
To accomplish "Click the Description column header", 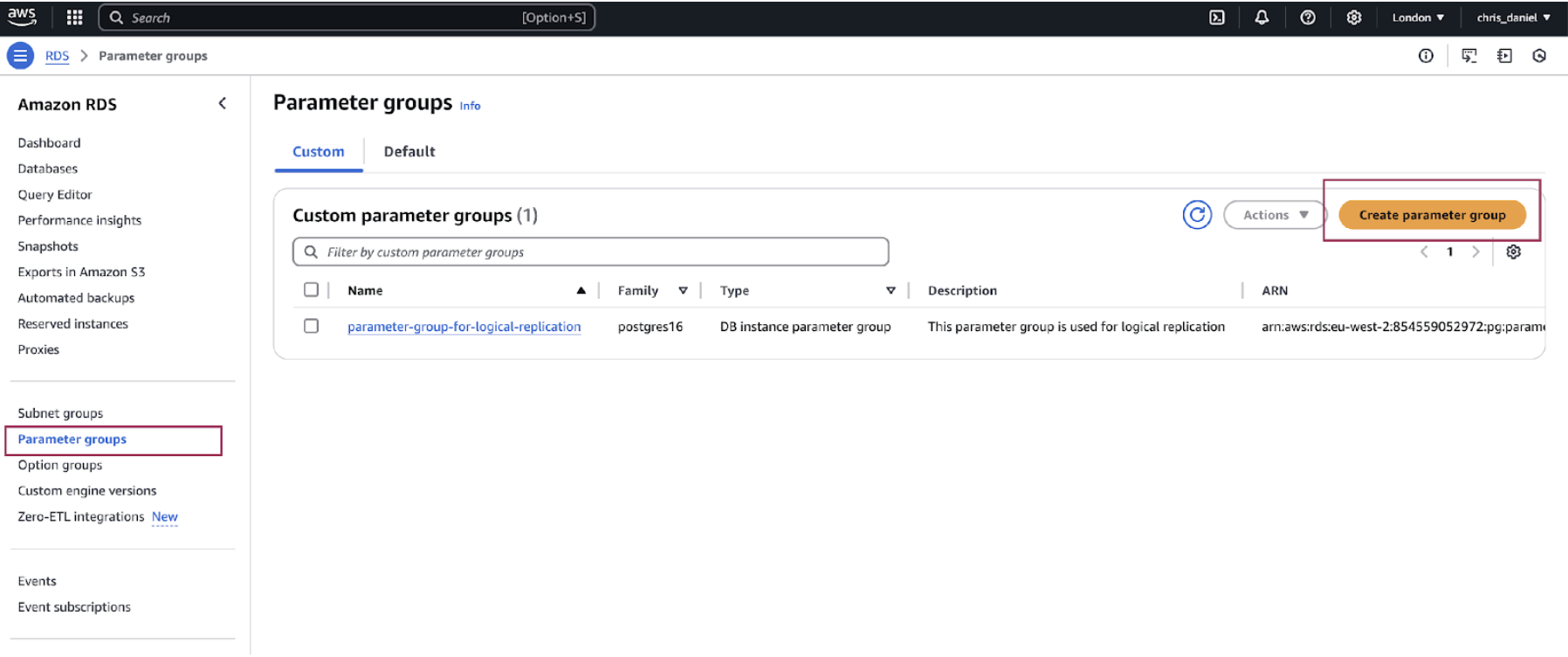I will (x=962, y=291).
